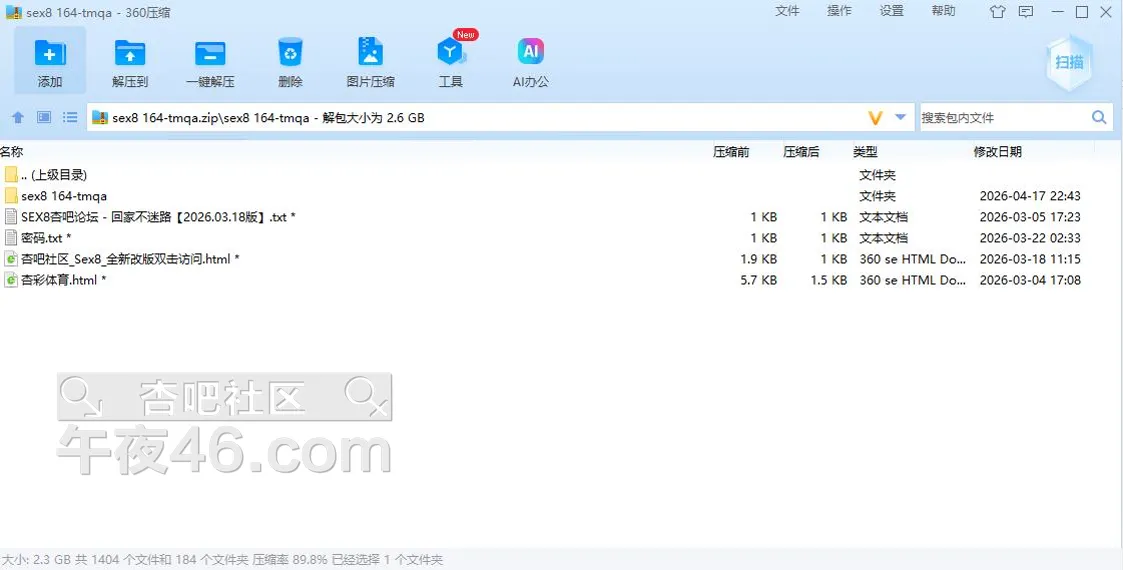Open the 设置 (Settings) menu
The image size is (1123, 570).
(x=891, y=11)
